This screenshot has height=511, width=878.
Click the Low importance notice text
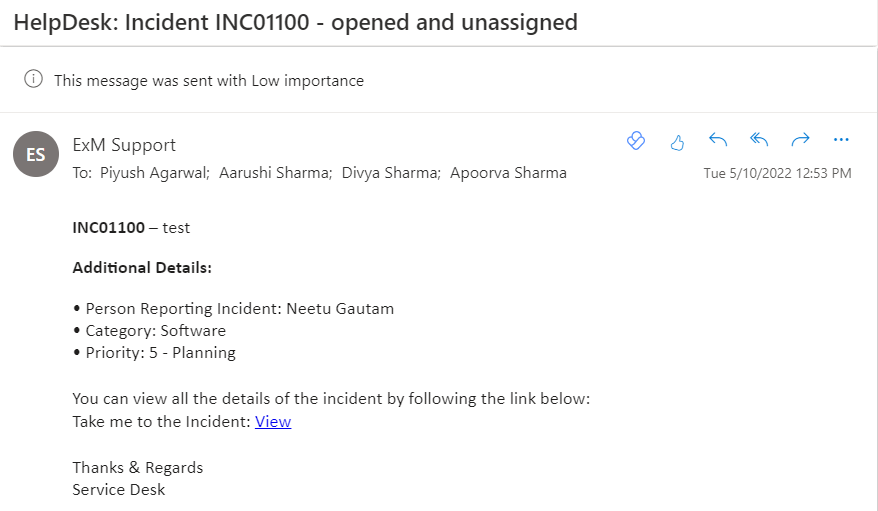pos(209,81)
